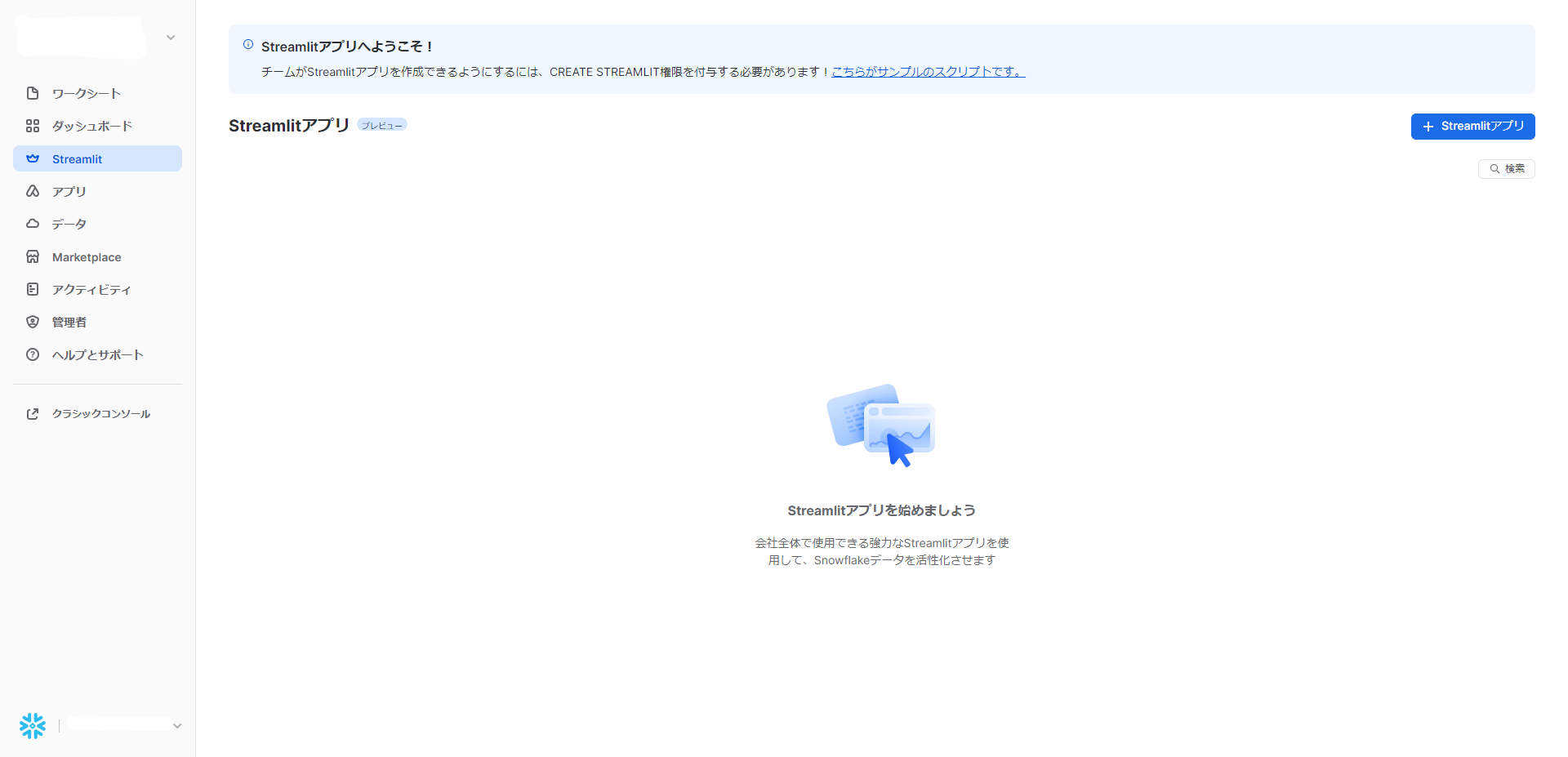Open the アプリ section from the sidebar
The width and height of the screenshot is (1568, 757).
(68, 191)
